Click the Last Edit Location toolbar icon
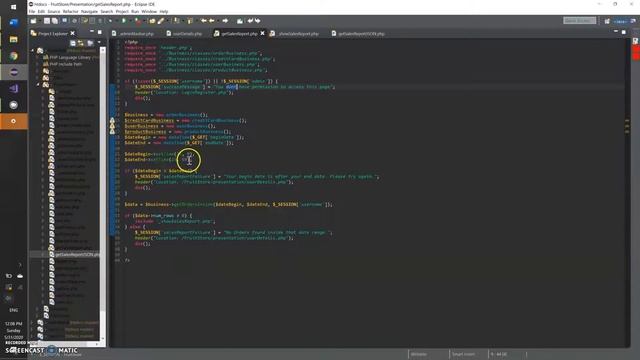Image resolution: width=640 pixels, height=360 pixels. 203,21
